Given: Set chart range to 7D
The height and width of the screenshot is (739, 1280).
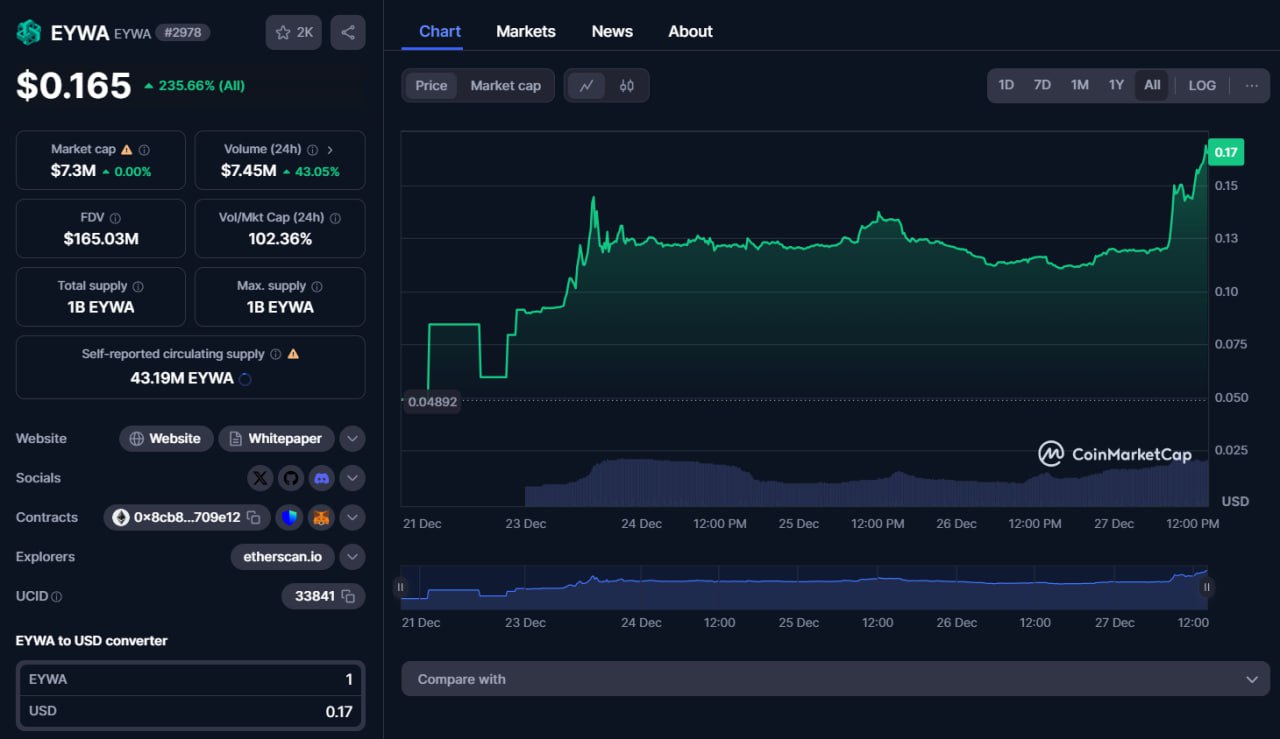Looking at the screenshot, I should [x=1042, y=85].
